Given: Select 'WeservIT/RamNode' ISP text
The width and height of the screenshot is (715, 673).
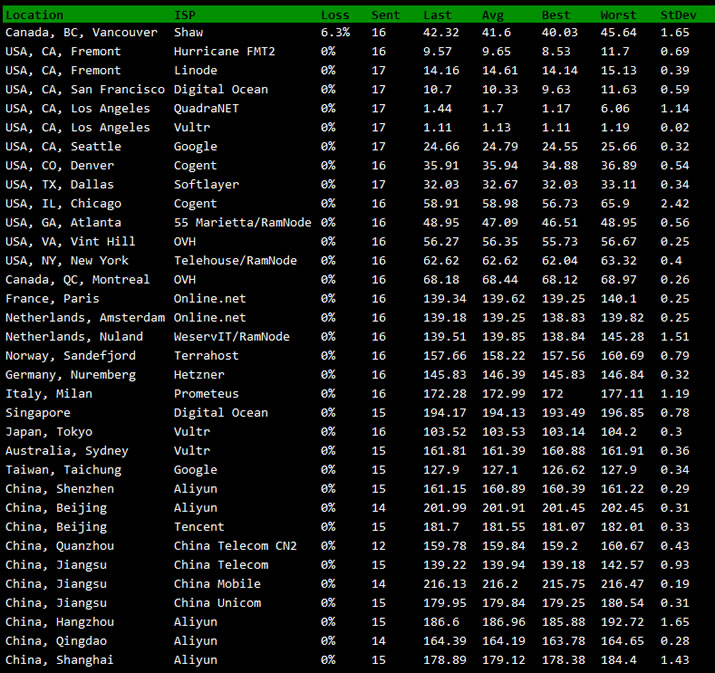Looking at the screenshot, I should click(232, 336).
